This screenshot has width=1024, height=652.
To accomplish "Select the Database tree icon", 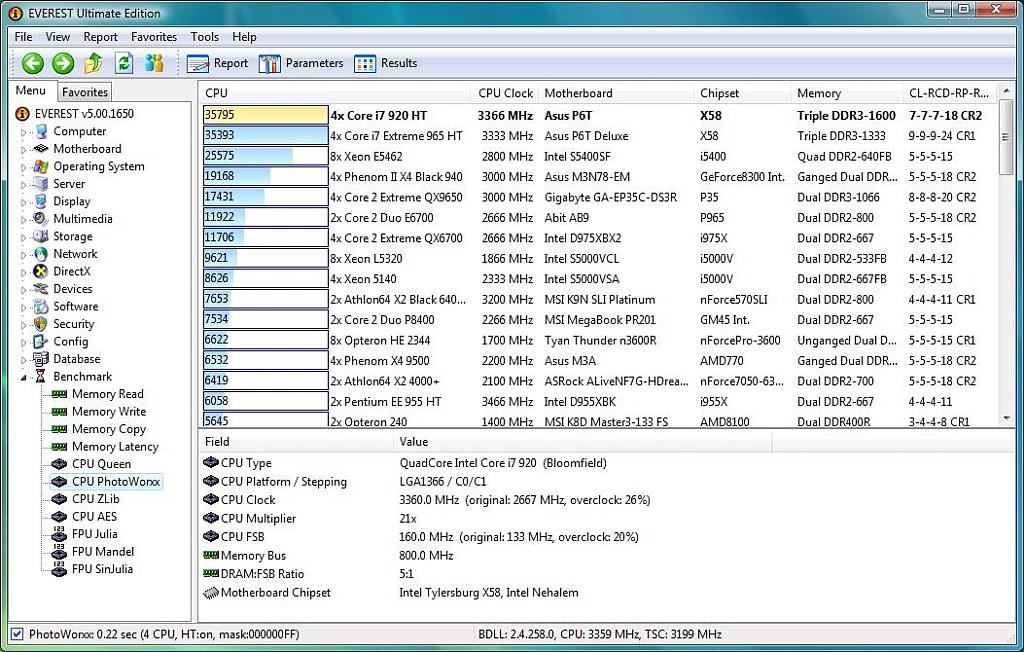I will [41, 359].
